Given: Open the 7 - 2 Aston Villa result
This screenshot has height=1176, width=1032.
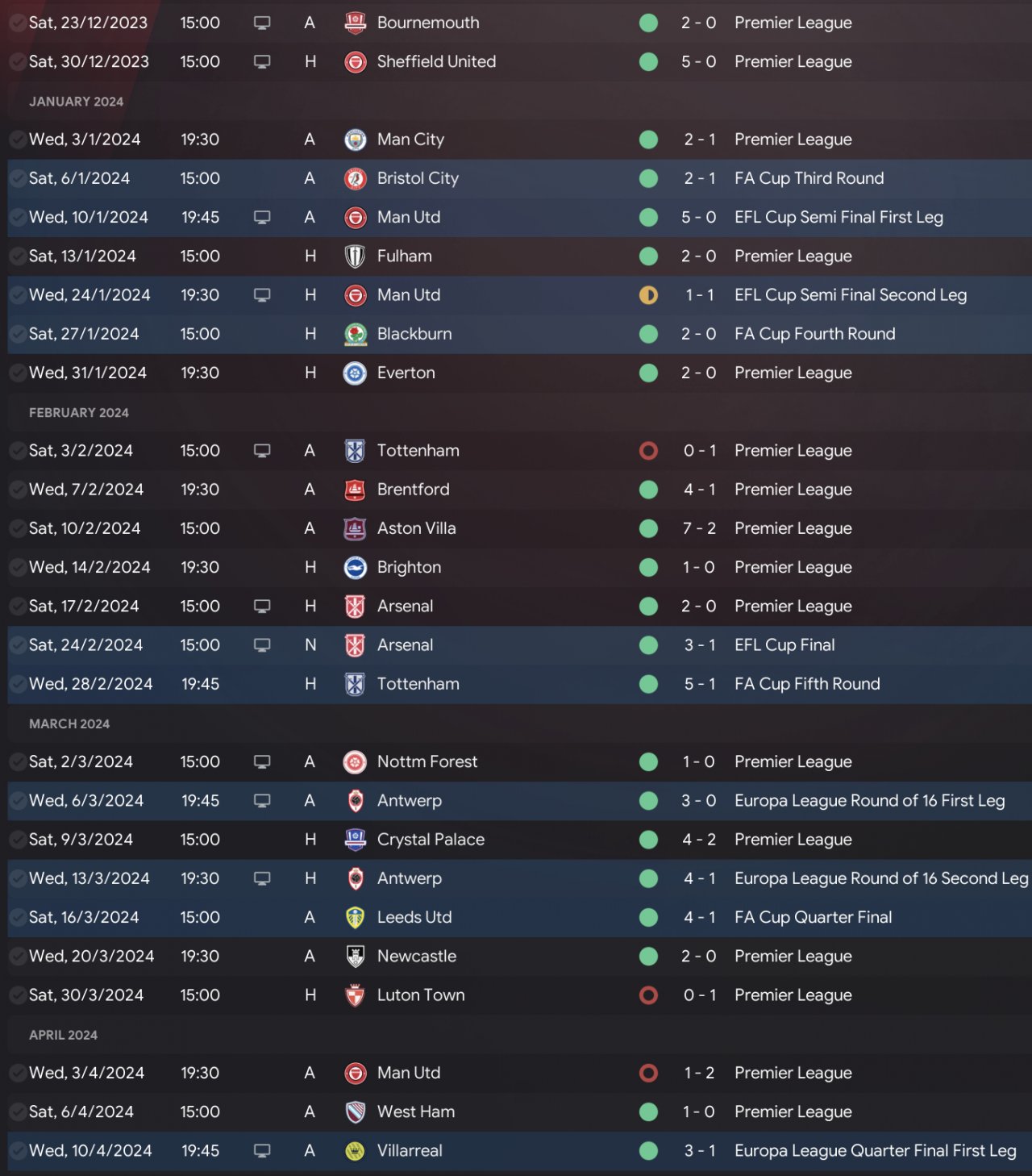Looking at the screenshot, I should point(699,528).
